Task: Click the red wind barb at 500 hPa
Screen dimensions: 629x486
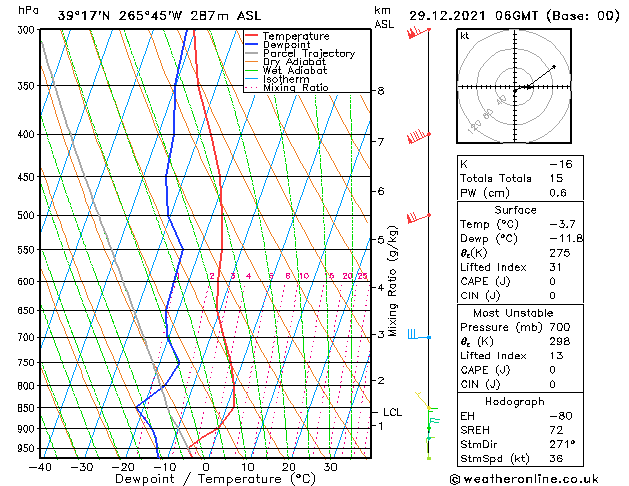Action: [x=417, y=217]
